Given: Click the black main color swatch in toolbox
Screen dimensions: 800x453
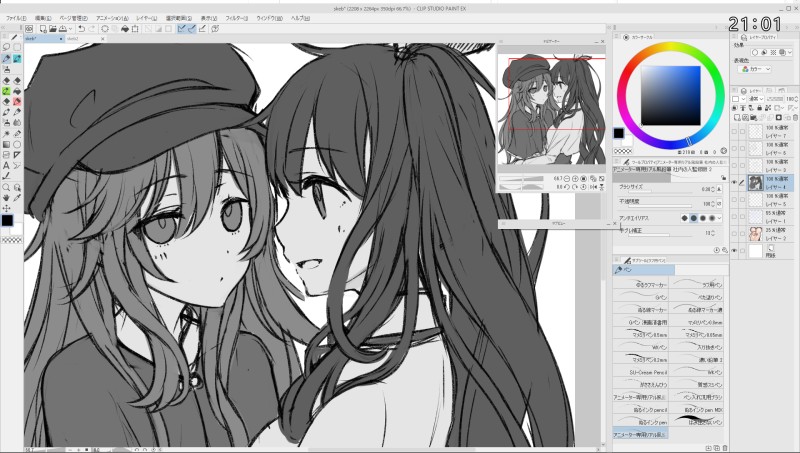Looking at the screenshot, I should [7, 220].
